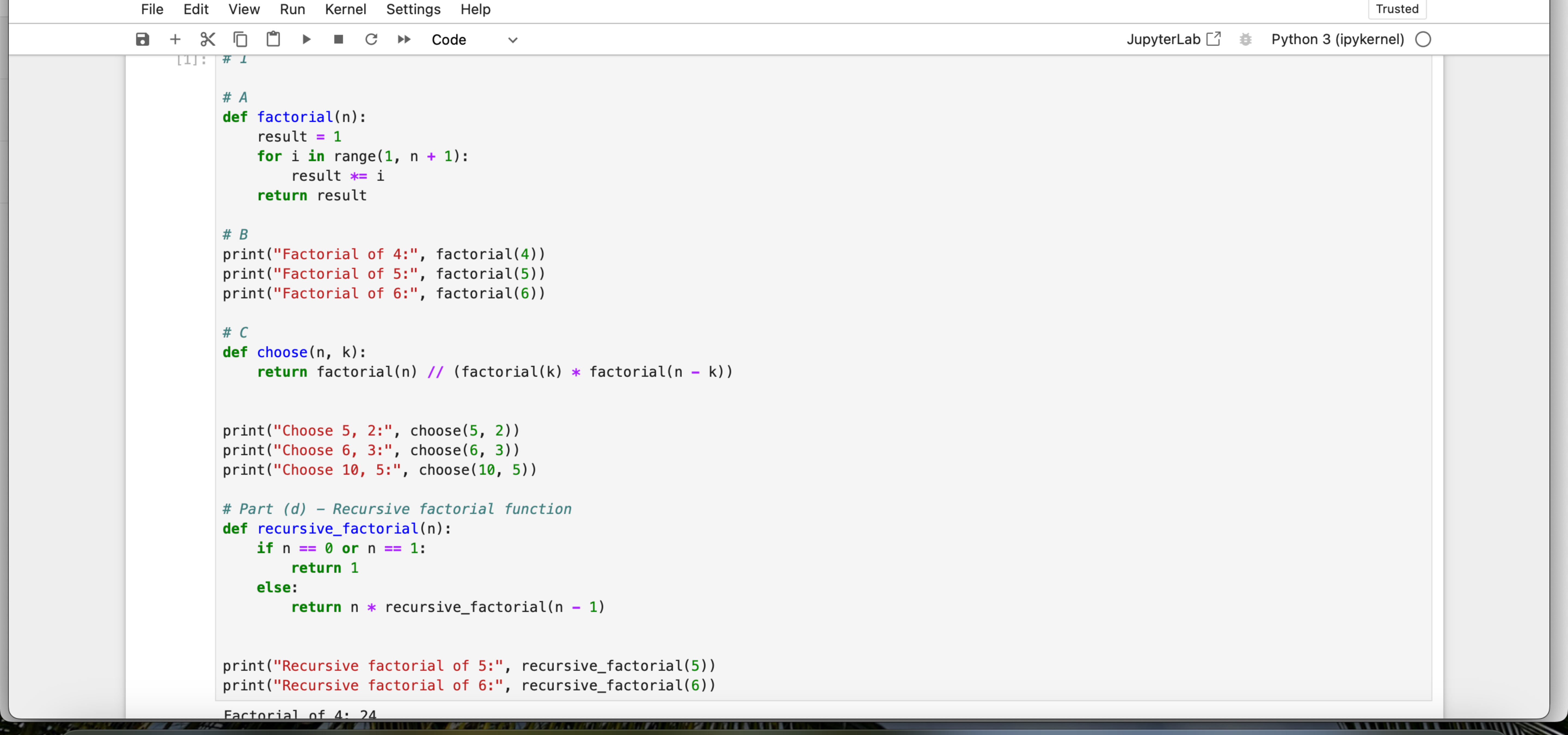Viewport: 1568px width, 735px height.
Task: Paste cell from clipboard
Action: (x=273, y=39)
